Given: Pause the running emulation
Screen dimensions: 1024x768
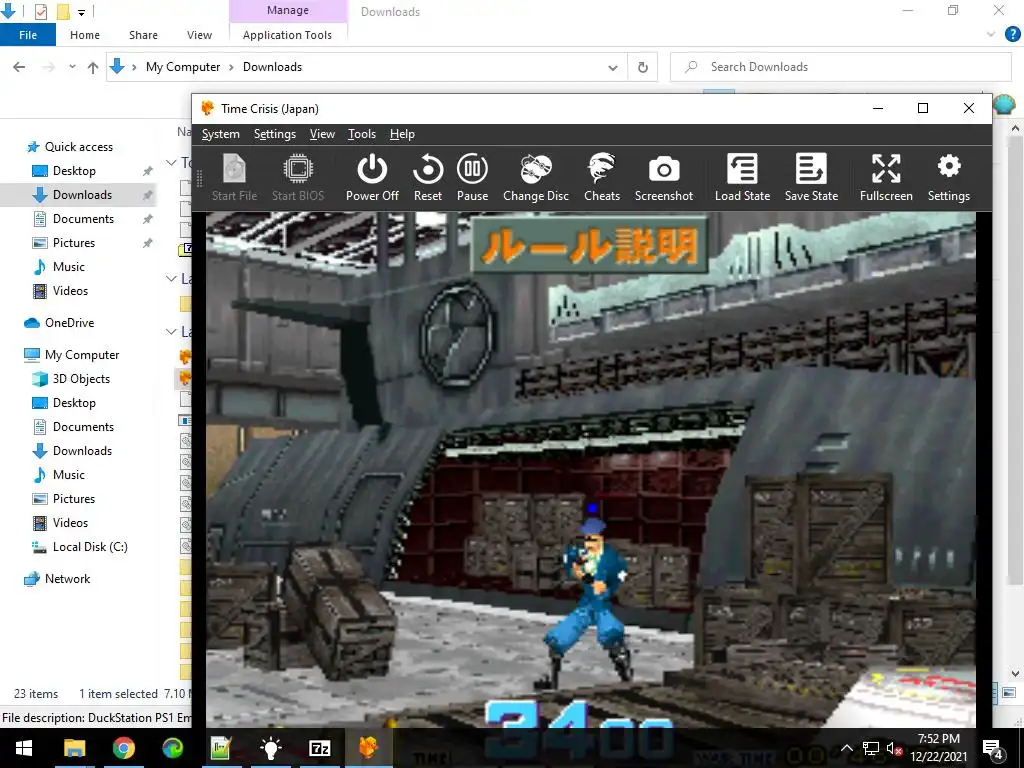Looking at the screenshot, I should coord(472,177).
